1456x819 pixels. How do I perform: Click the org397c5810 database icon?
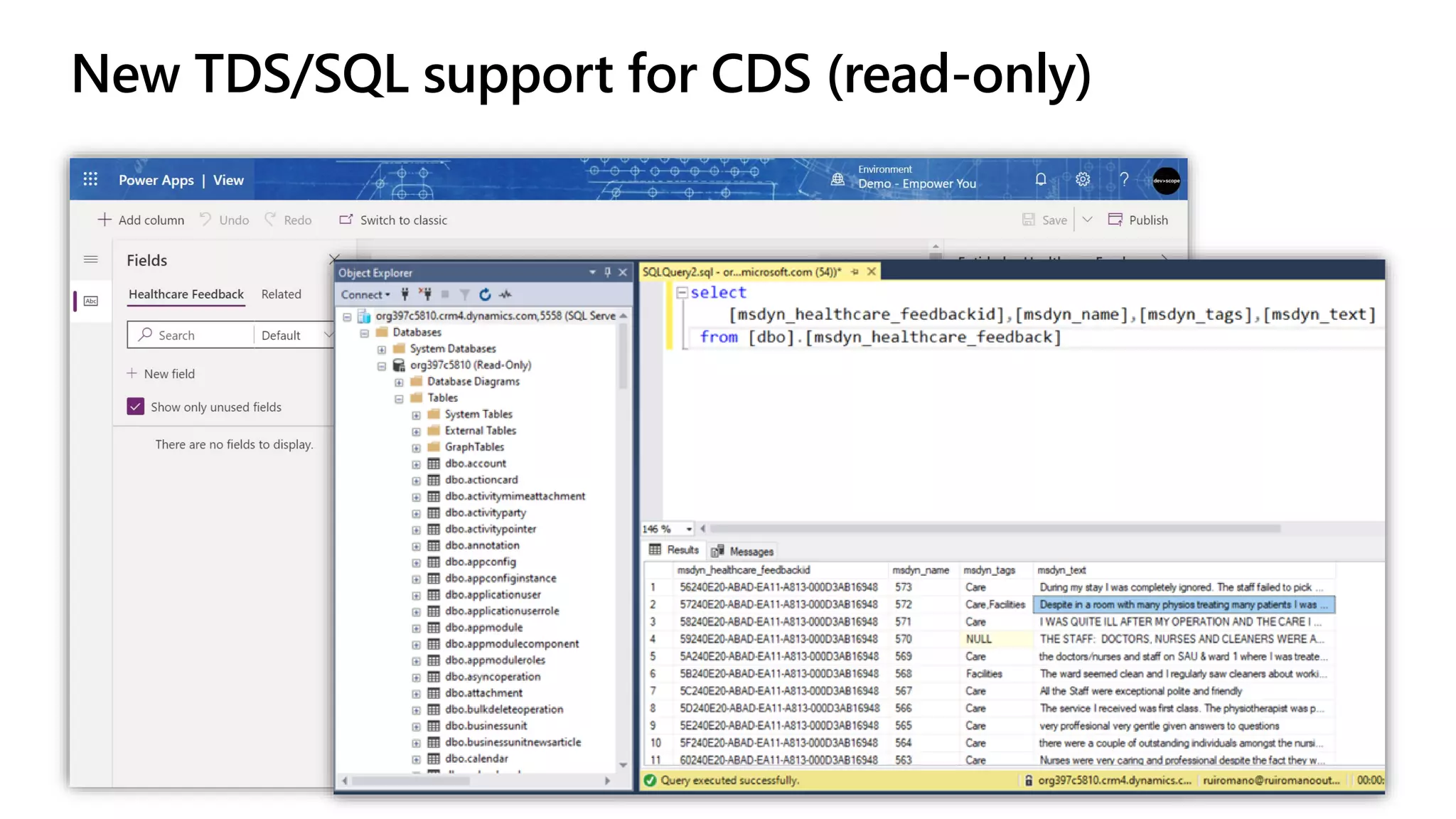click(x=400, y=365)
